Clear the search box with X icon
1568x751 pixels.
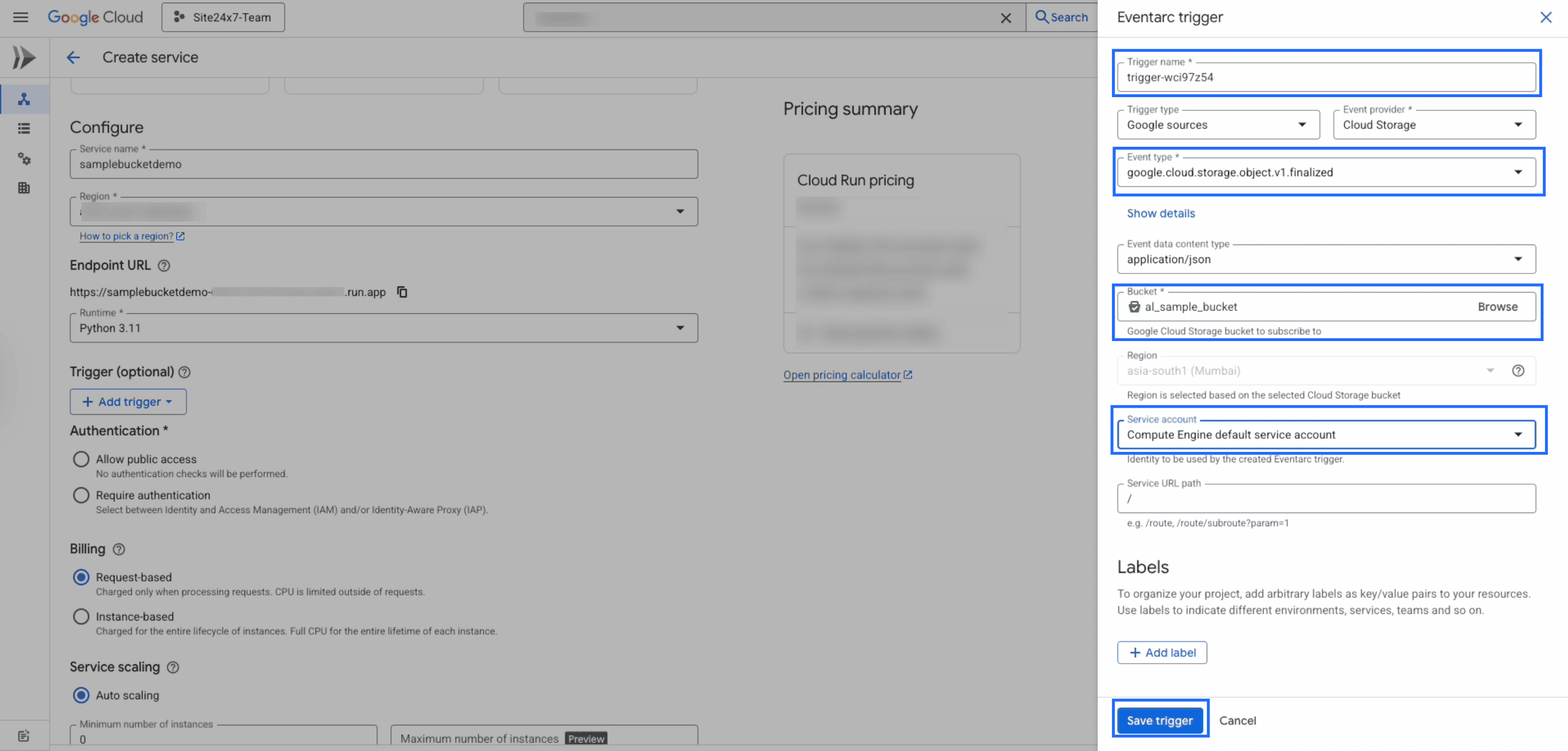[1006, 17]
